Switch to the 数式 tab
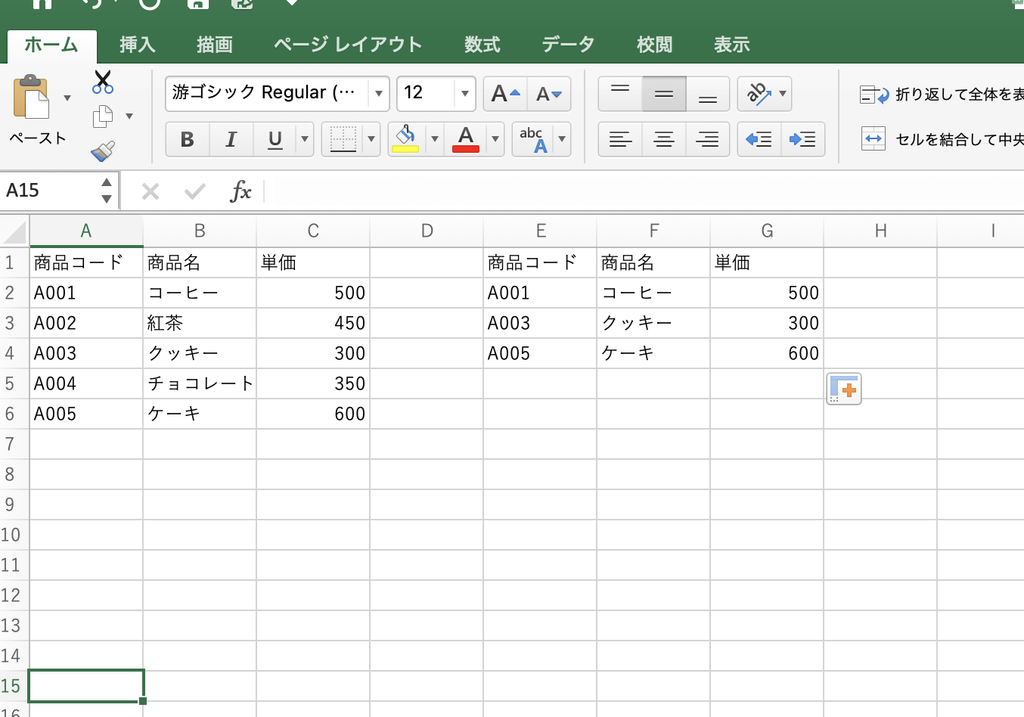The height and width of the screenshot is (717, 1024). pos(482,44)
